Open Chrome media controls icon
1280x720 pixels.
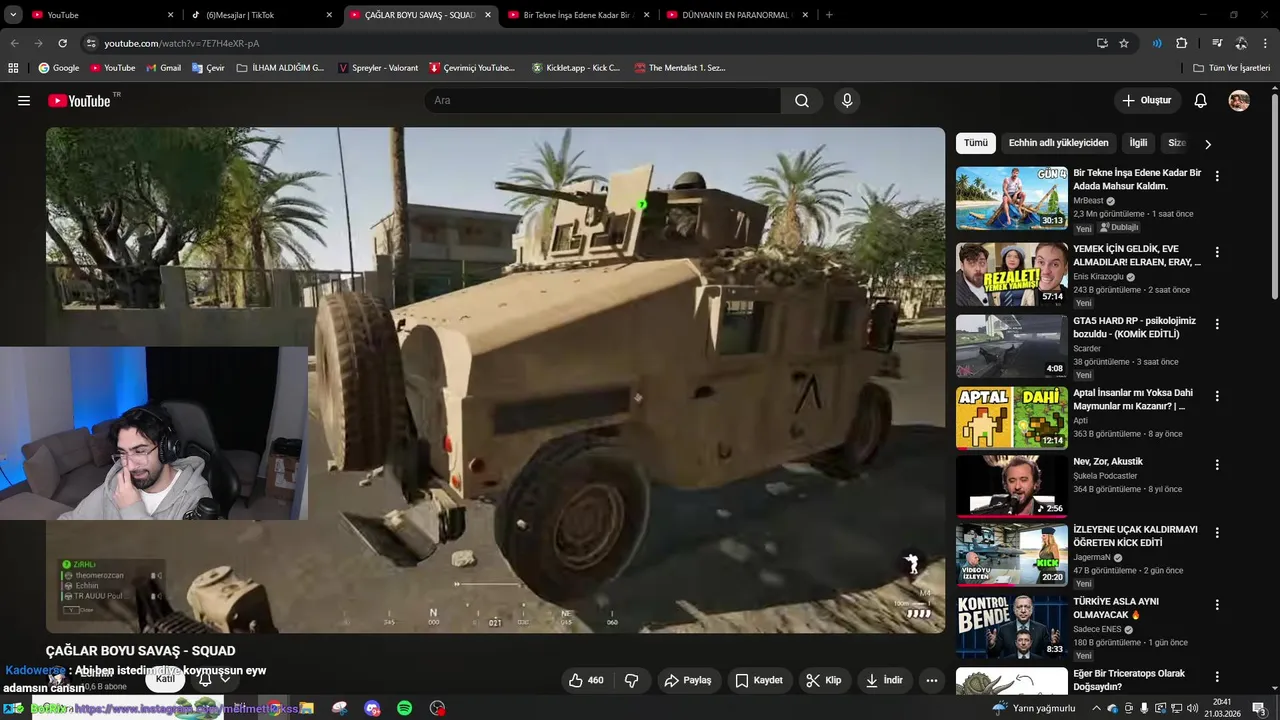click(1217, 43)
